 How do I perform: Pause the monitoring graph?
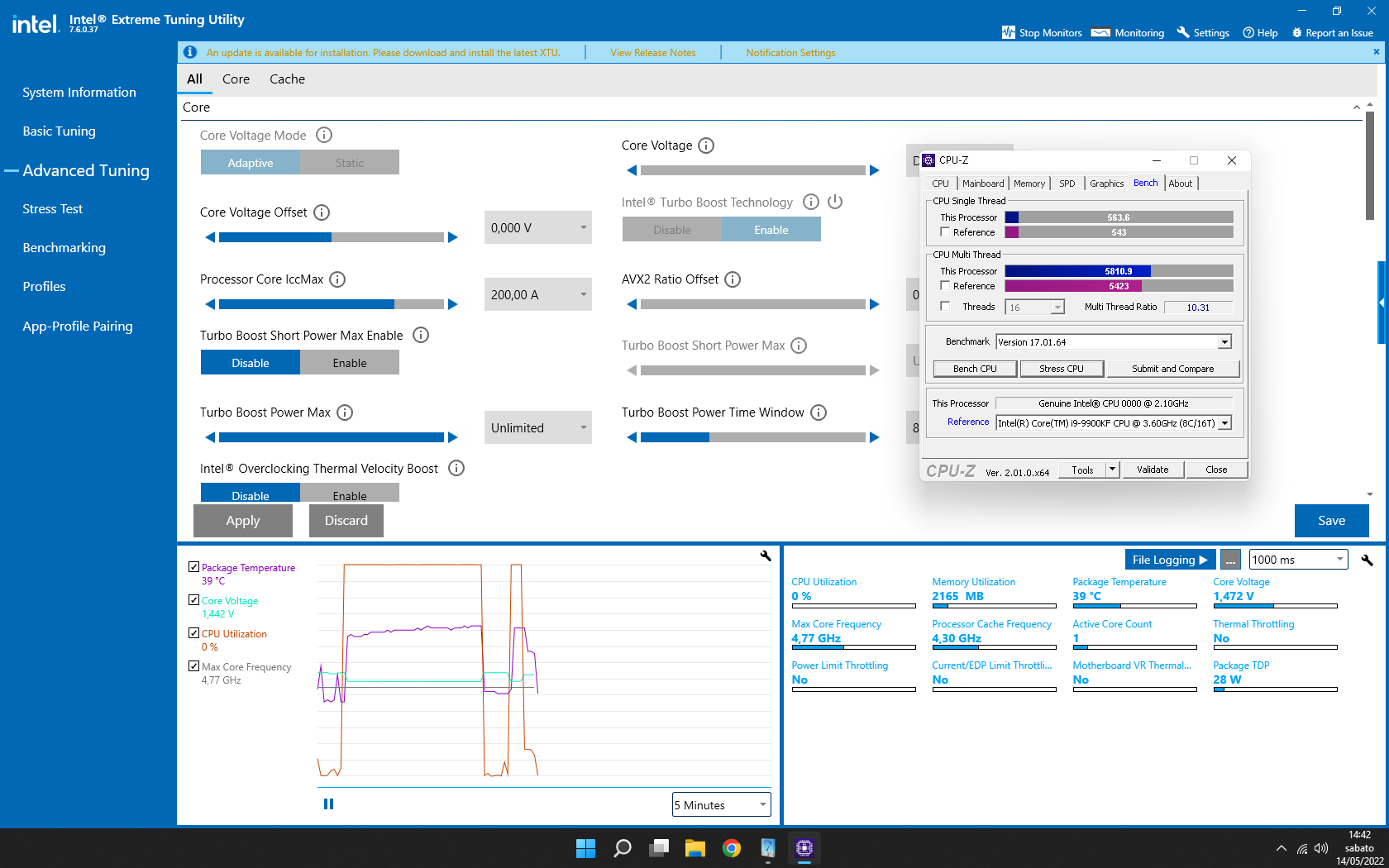pos(328,804)
